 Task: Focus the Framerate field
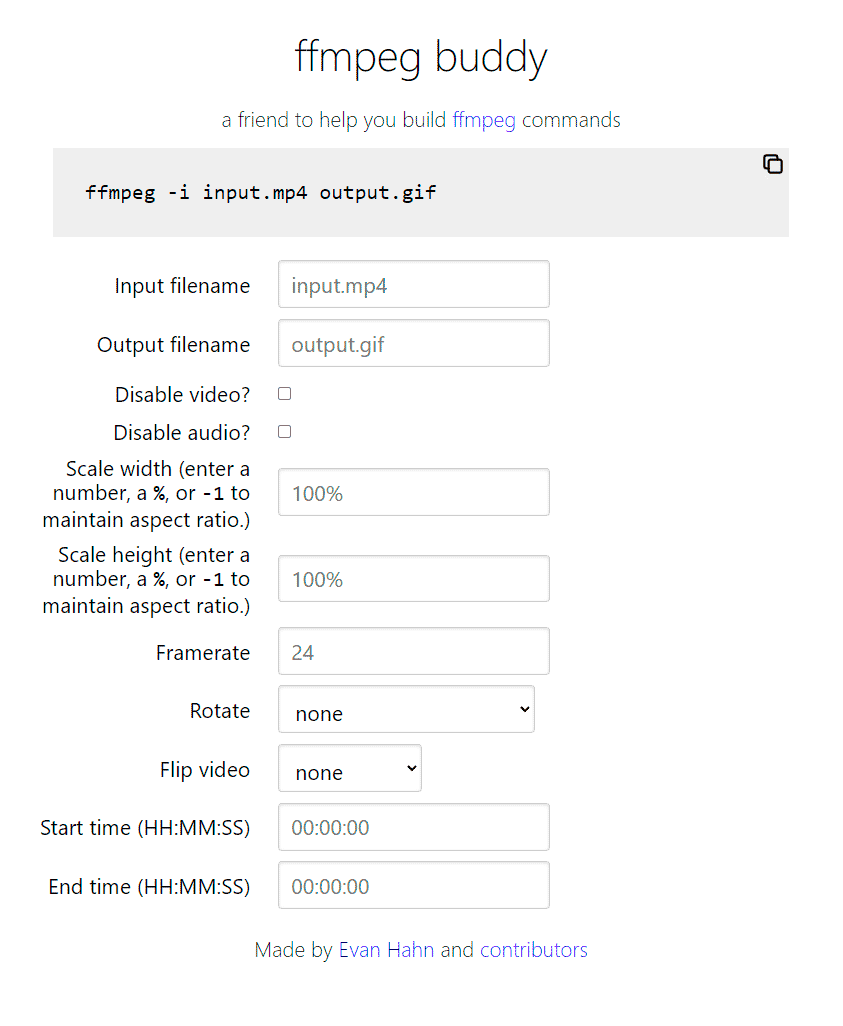pyautogui.click(x=414, y=651)
